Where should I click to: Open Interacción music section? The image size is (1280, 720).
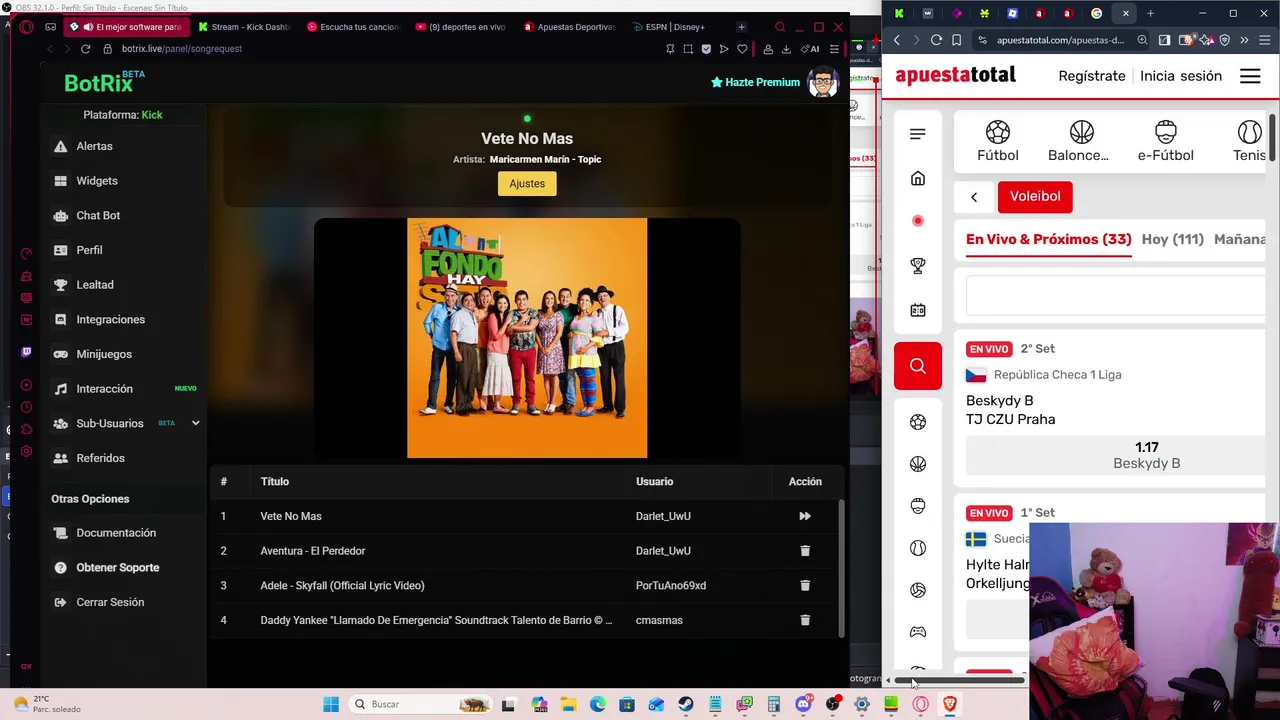tap(104, 389)
